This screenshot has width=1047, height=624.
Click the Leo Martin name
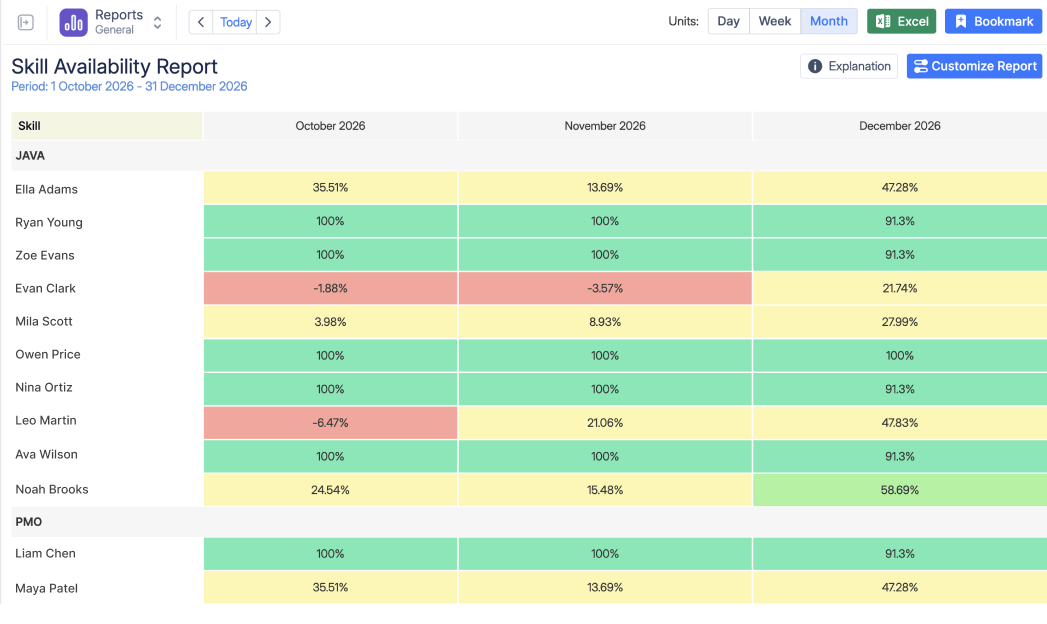pyautogui.click(x=45, y=420)
